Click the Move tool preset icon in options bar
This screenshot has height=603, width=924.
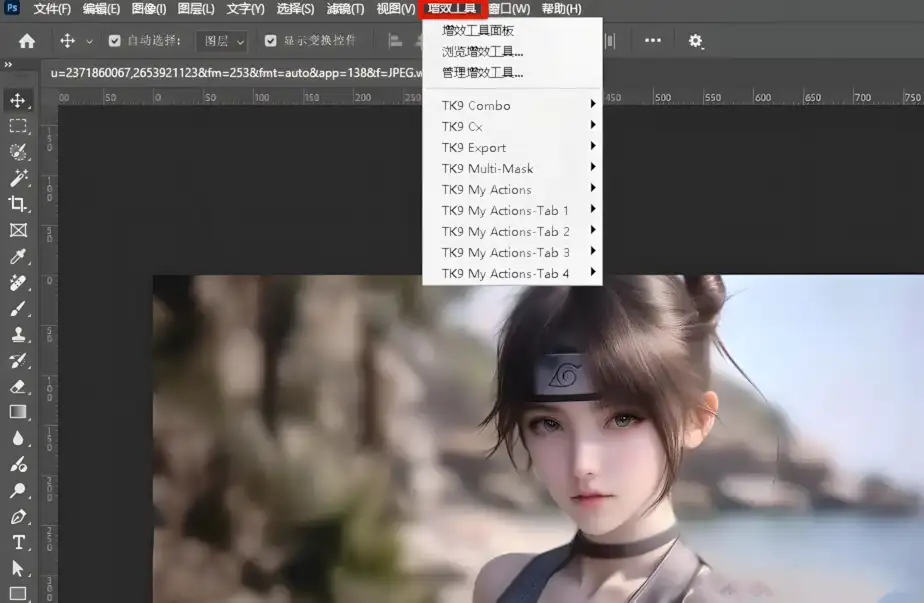(x=67, y=41)
